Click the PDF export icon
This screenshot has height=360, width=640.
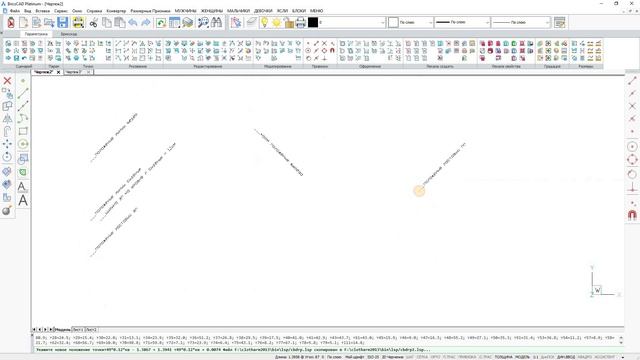[11, 22]
